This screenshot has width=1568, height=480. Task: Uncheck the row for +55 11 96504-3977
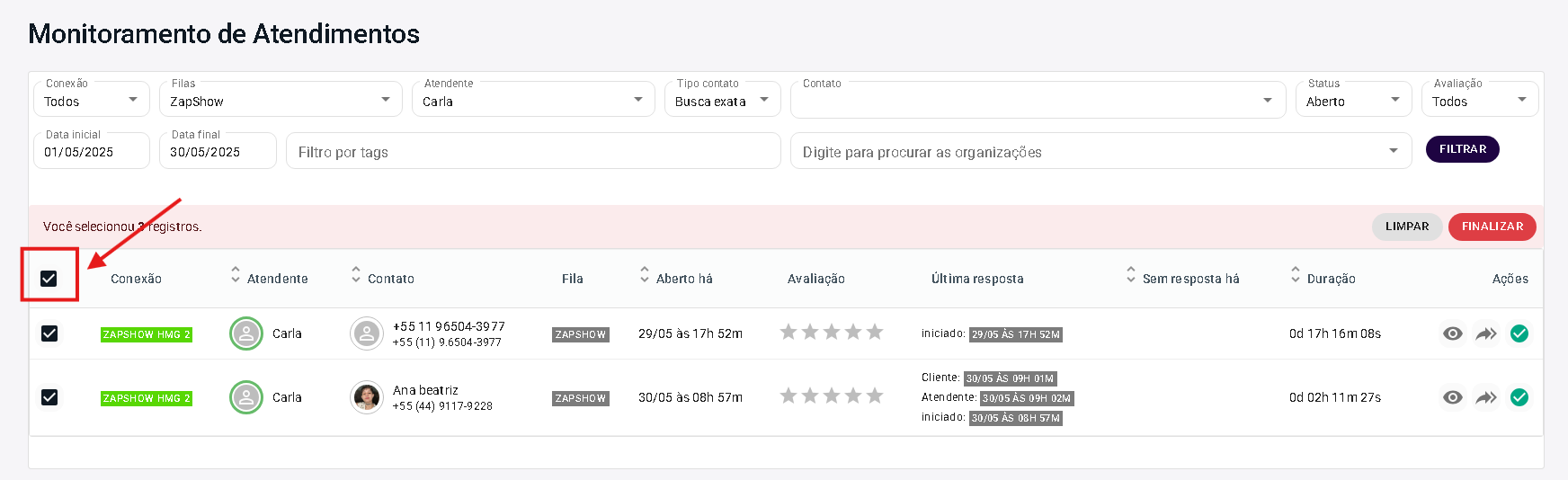tap(49, 333)
